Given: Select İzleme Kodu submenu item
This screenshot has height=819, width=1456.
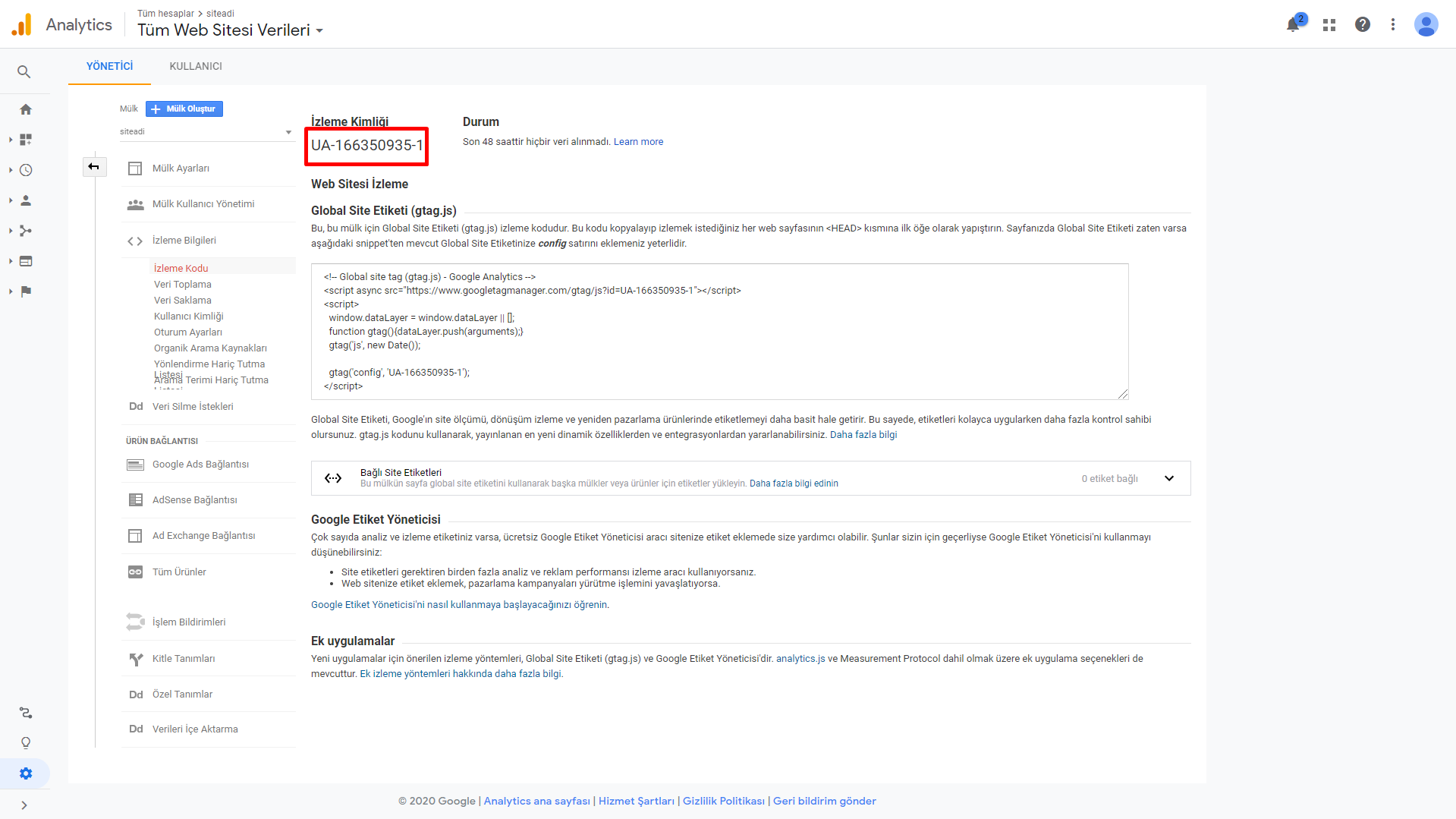Looking at the screenshot, I should tap(181, 268).
